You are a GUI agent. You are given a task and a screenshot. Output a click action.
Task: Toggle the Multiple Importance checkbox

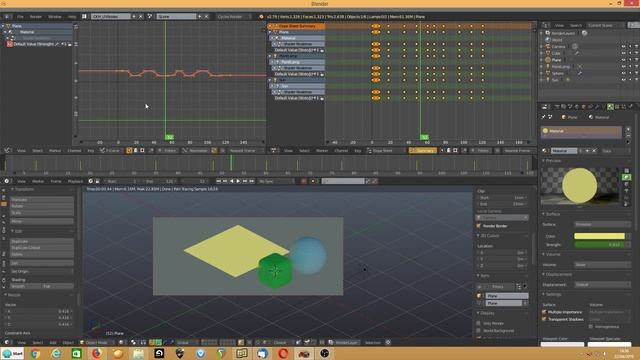click(x=544, y=312)
